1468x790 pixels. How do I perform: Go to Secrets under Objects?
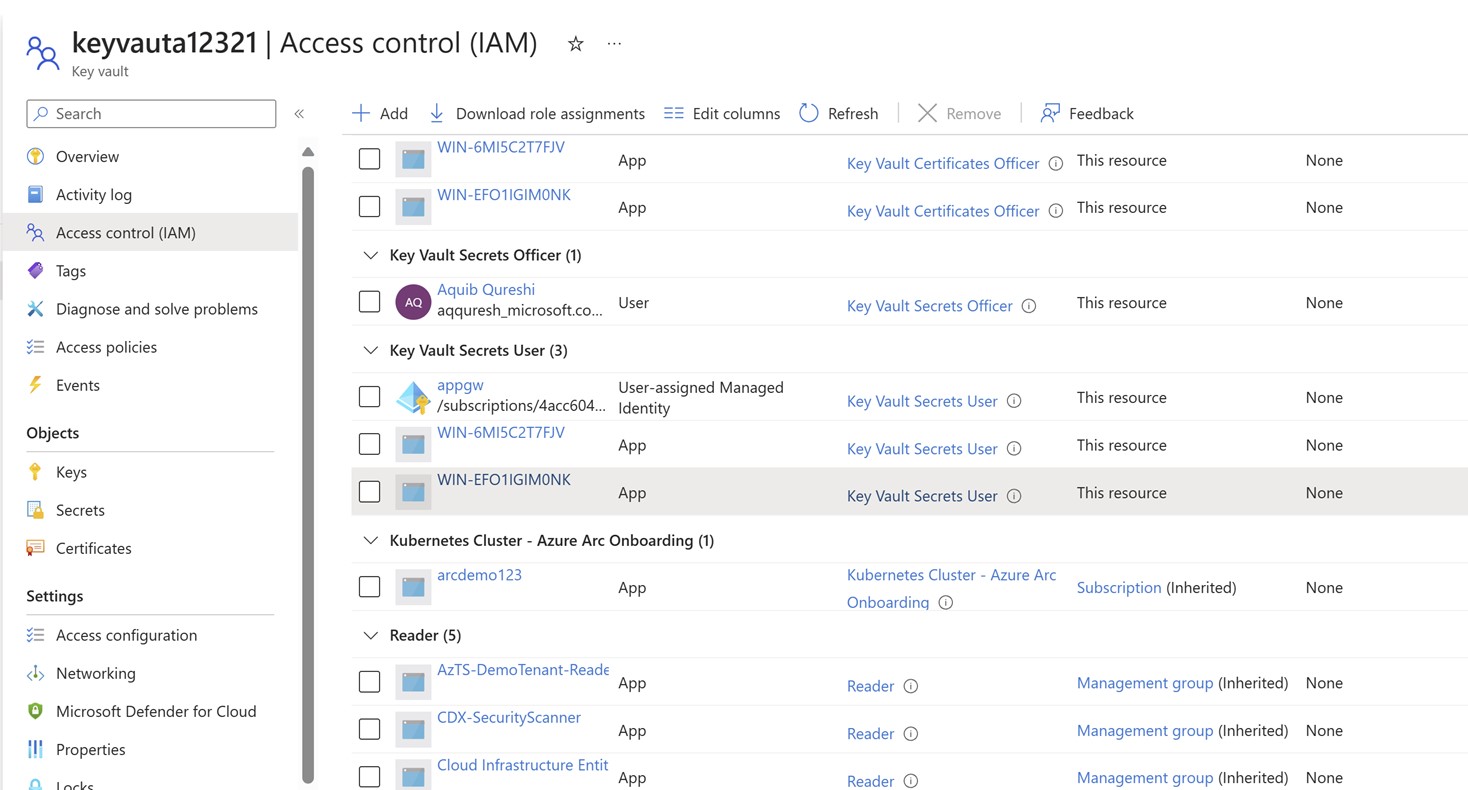(x=80, y=510)
